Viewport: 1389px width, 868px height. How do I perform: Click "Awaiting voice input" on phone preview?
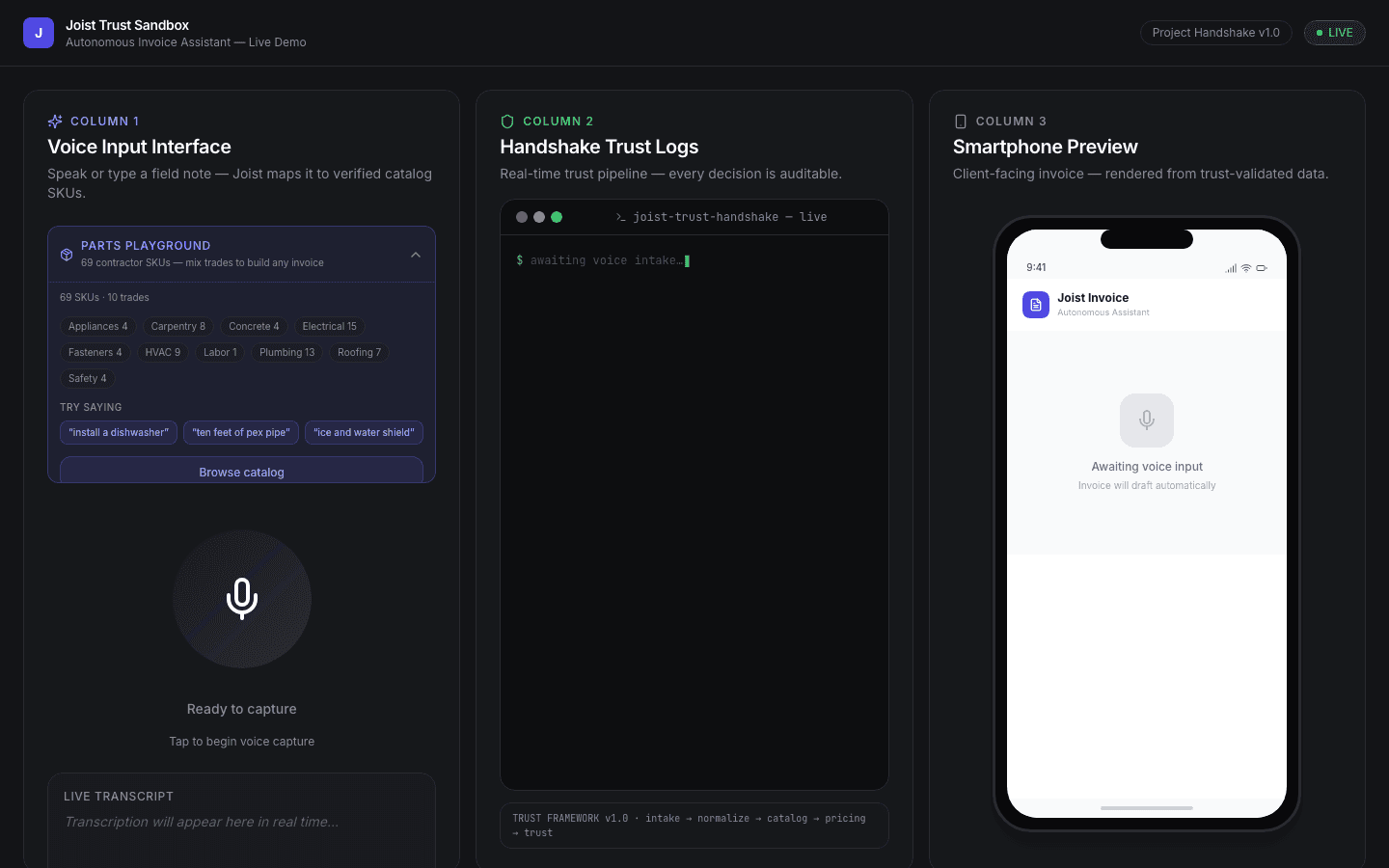click(1147, 467)
